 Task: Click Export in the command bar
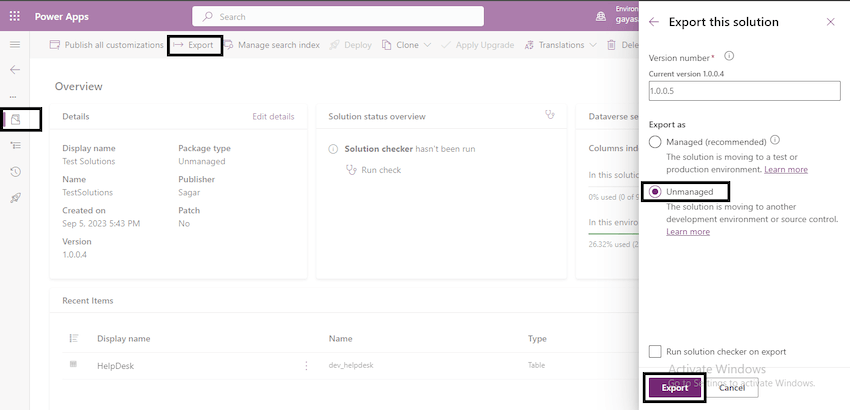pos(195,45)
